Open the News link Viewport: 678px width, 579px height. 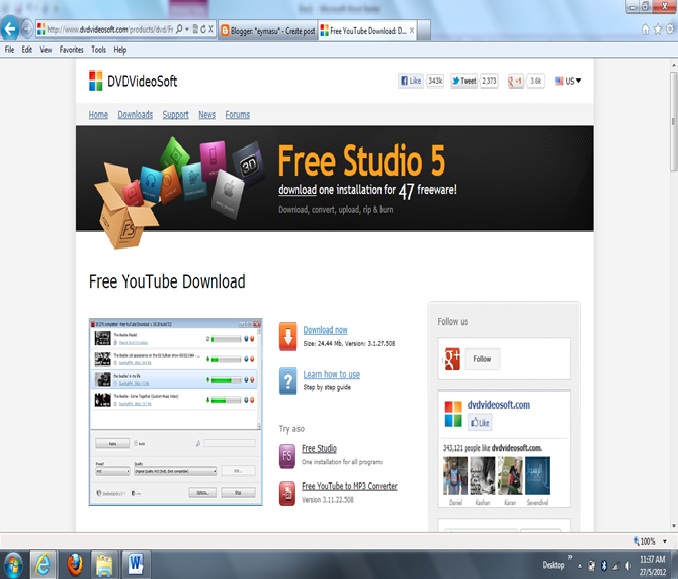(x=207, y=115)
